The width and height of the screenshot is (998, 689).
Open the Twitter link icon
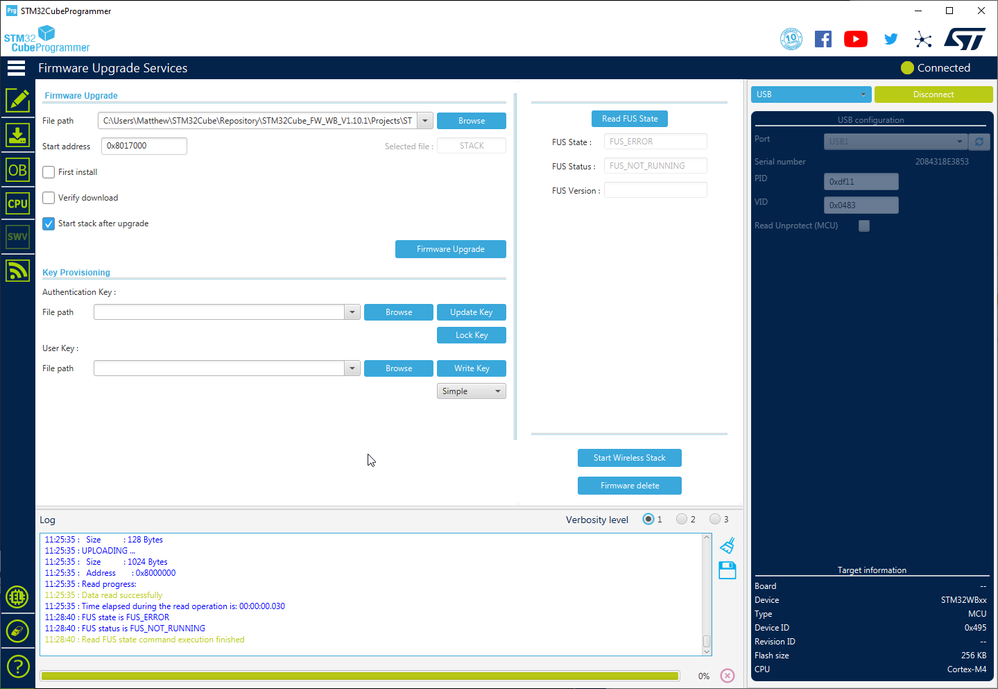890,39
